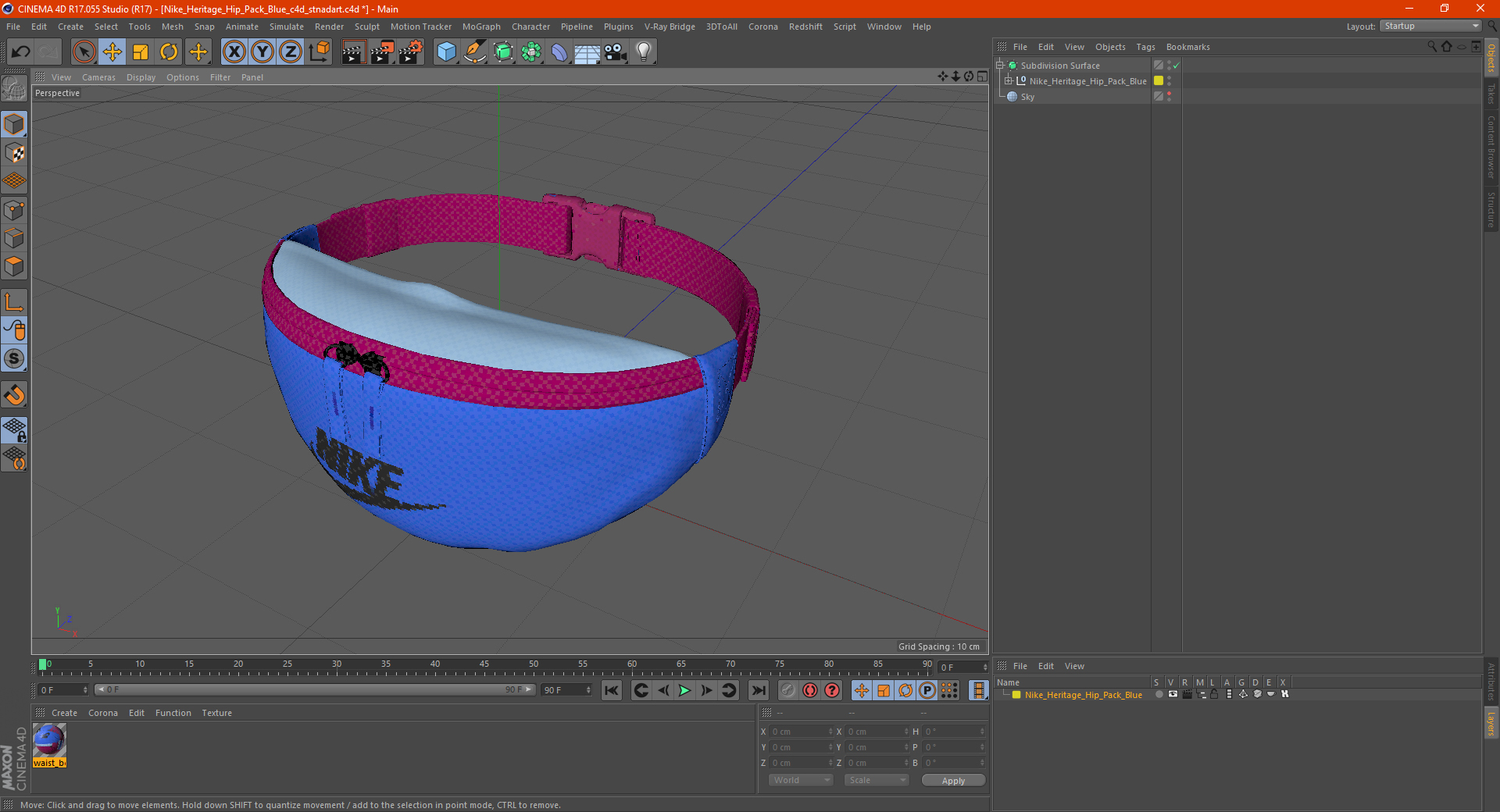Click the Object Manager search magnifier icon
This screenshot has width=1500, height=812.
coord(1431,47)
